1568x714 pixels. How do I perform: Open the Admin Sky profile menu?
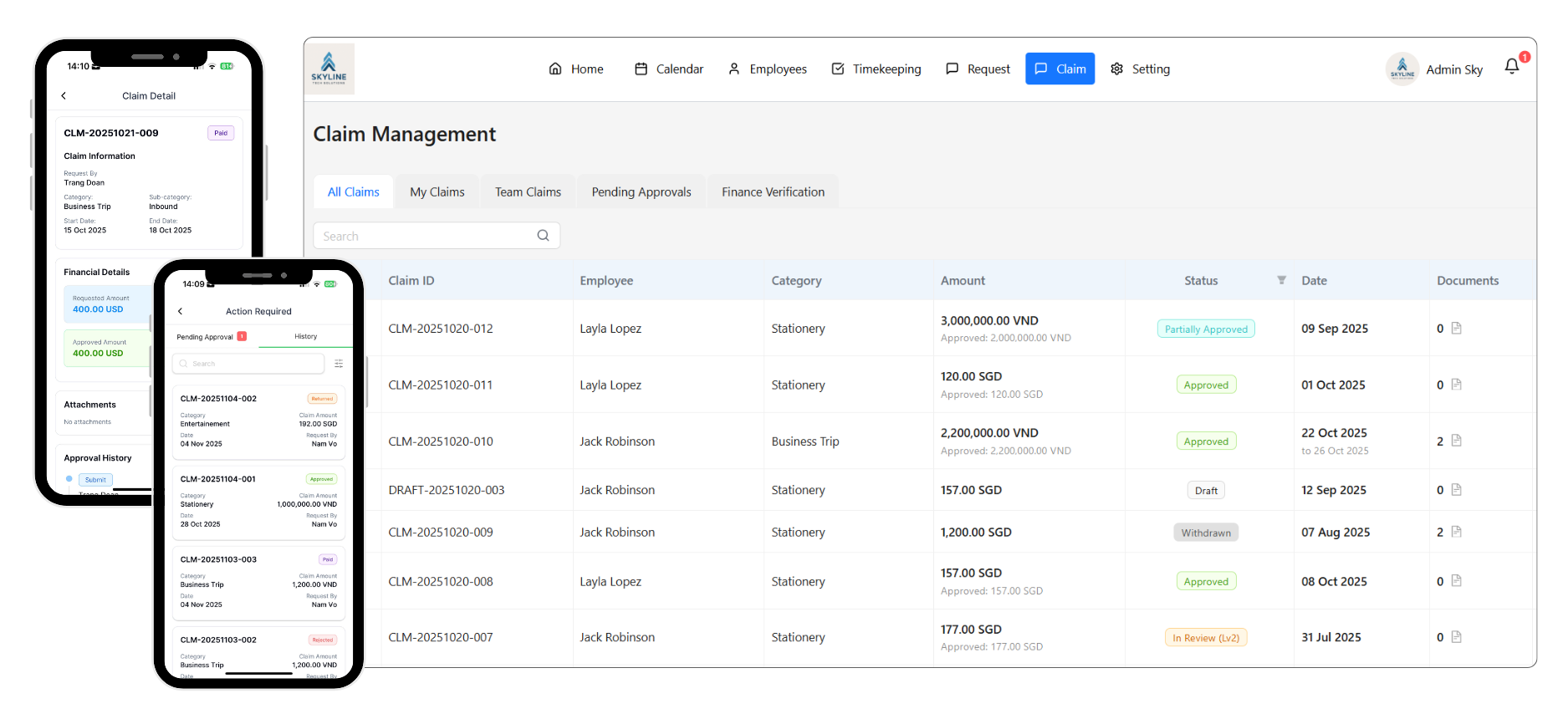[1435, 69]
